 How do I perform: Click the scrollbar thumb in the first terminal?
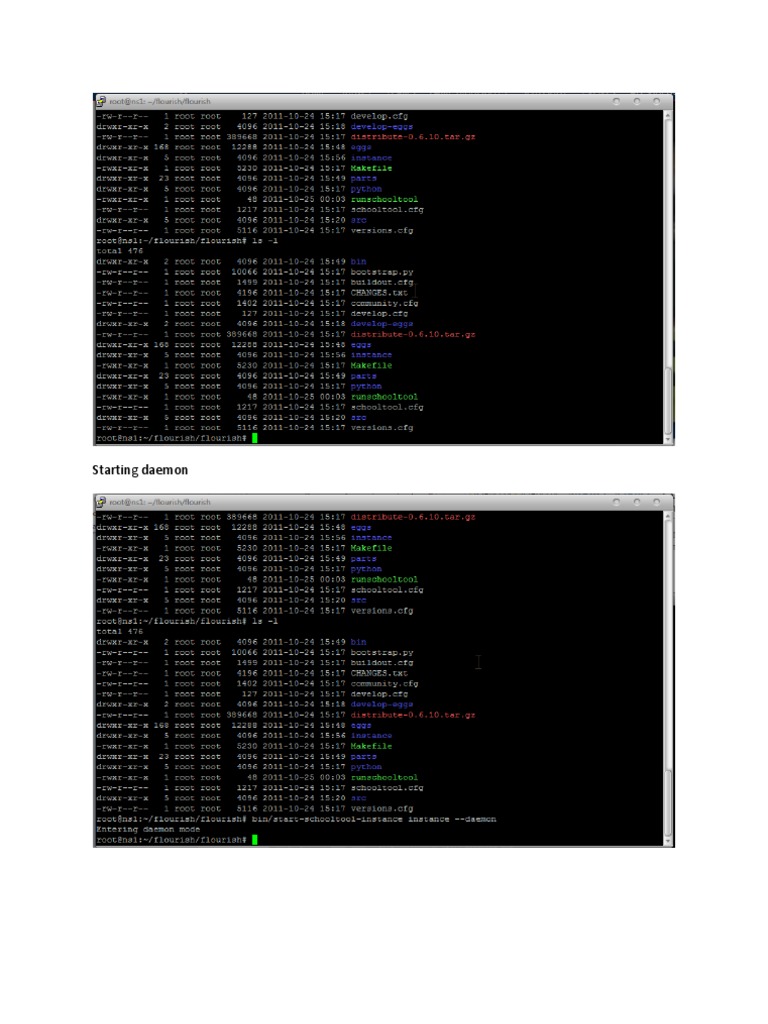point(667,400)
